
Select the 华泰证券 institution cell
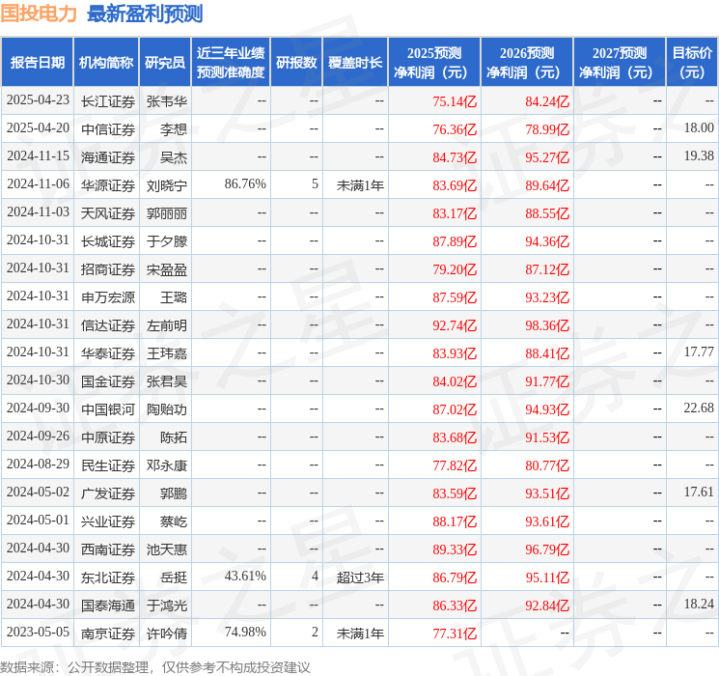tap(108, 353)
